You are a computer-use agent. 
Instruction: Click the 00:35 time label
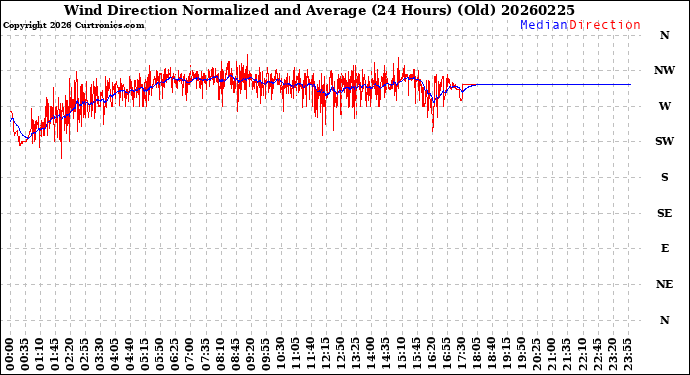pos(25,354)
